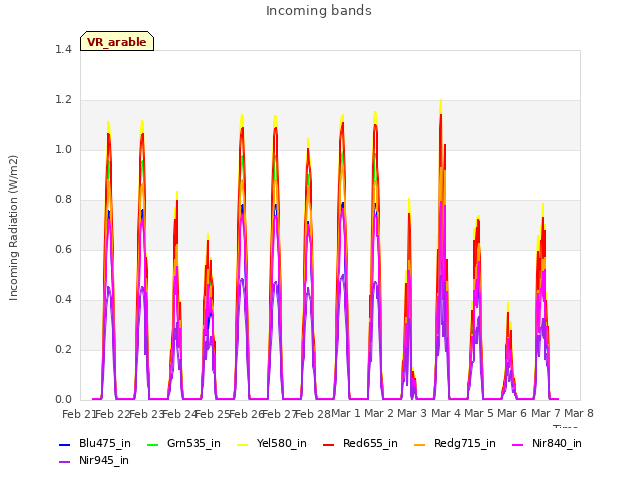Toggle Yel580_in series in legend
The height and width of the screenshot is (480, 640).
[272, 444]
